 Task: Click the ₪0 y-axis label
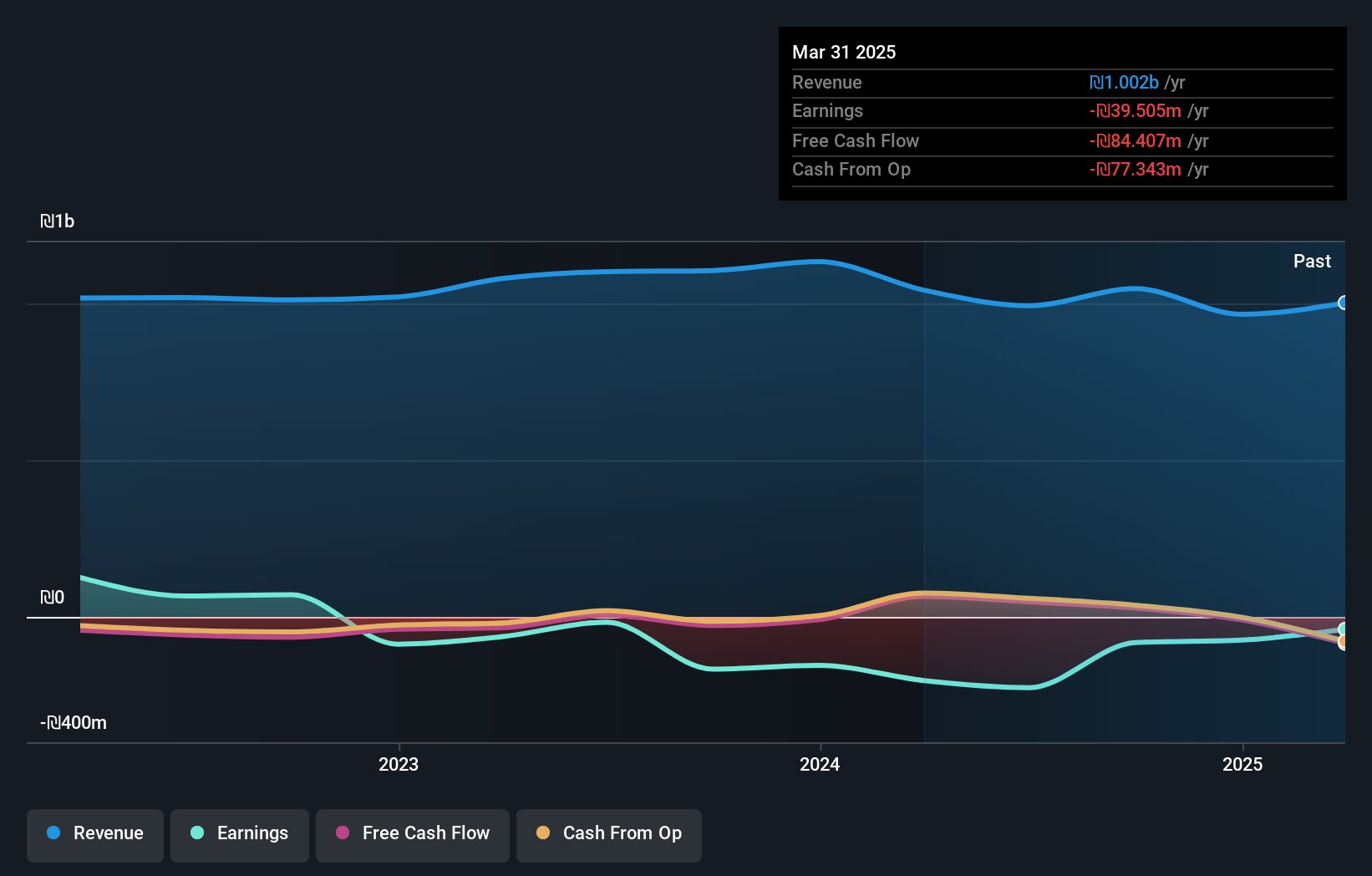click(53, 597)
